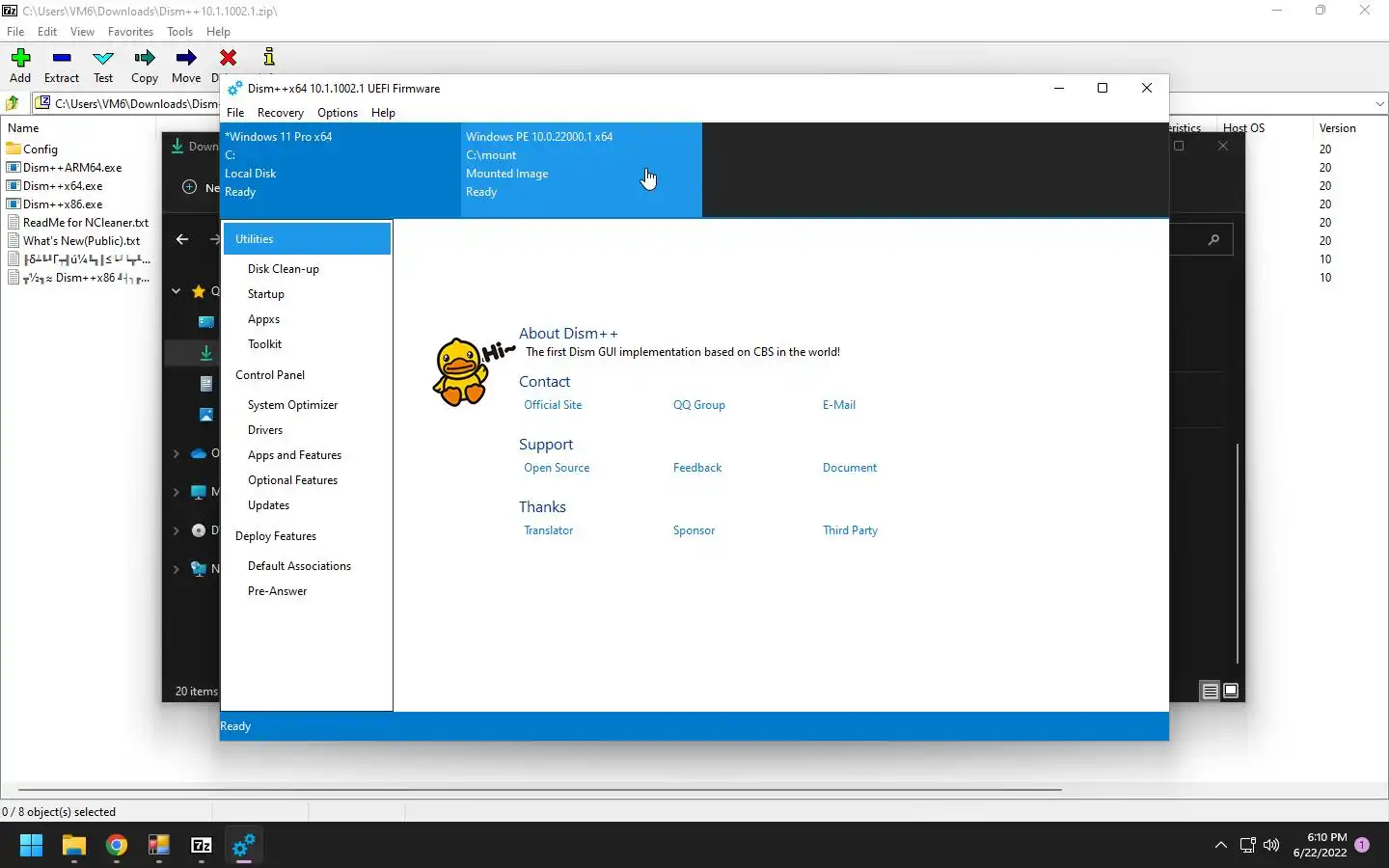The image size is (1389, 868).
Task: Open the Document support link
Action: point(850,468)
